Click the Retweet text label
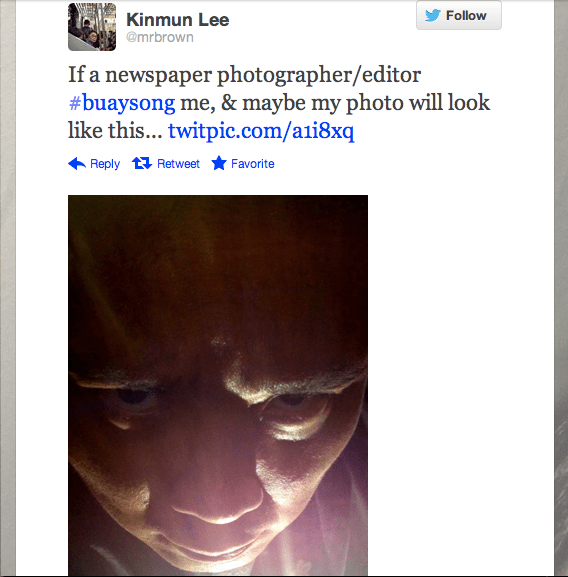This screenshot has width=568, height=577. 178,163
